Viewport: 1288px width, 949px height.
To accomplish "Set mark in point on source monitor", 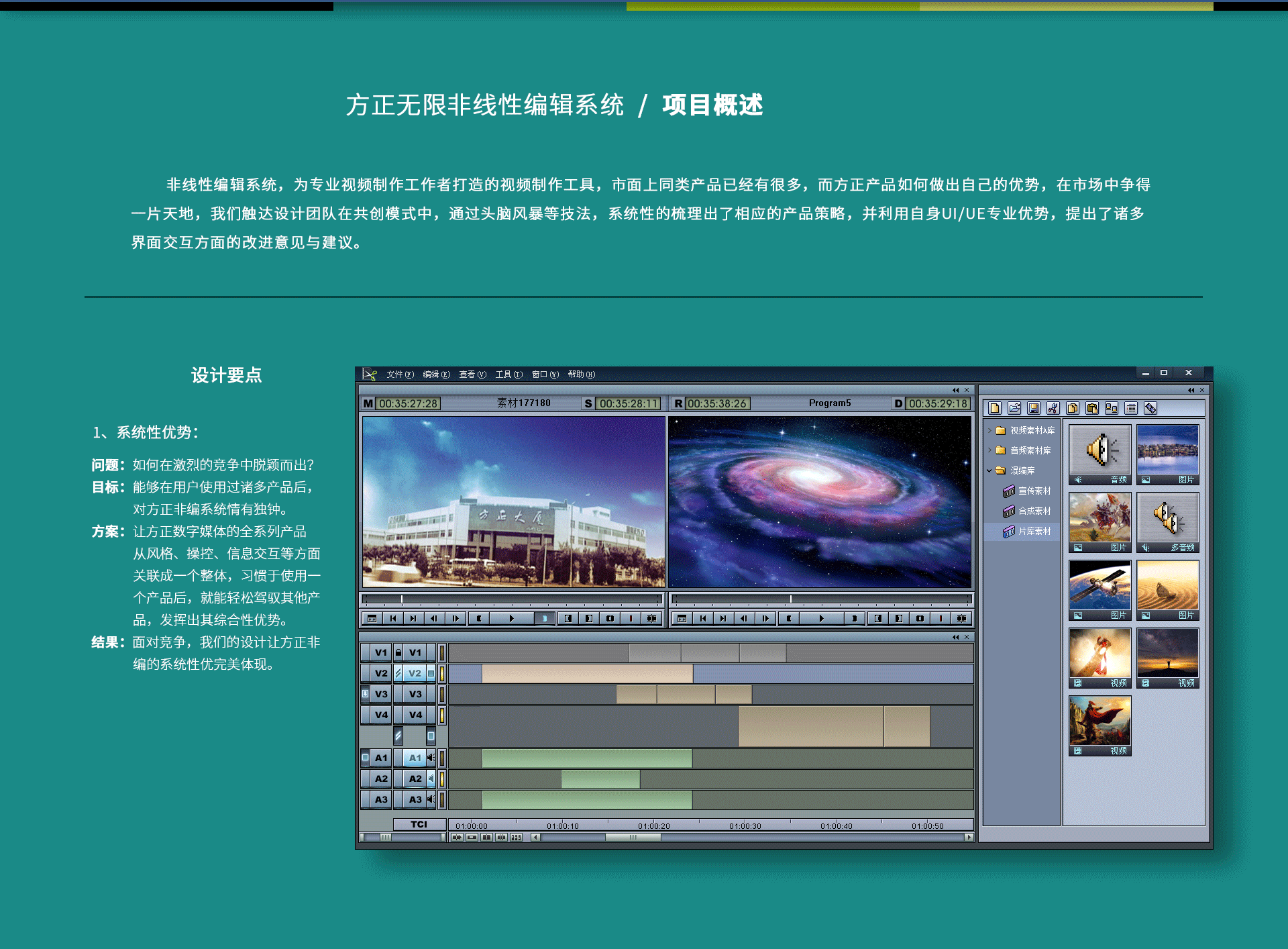I will 479,618.
